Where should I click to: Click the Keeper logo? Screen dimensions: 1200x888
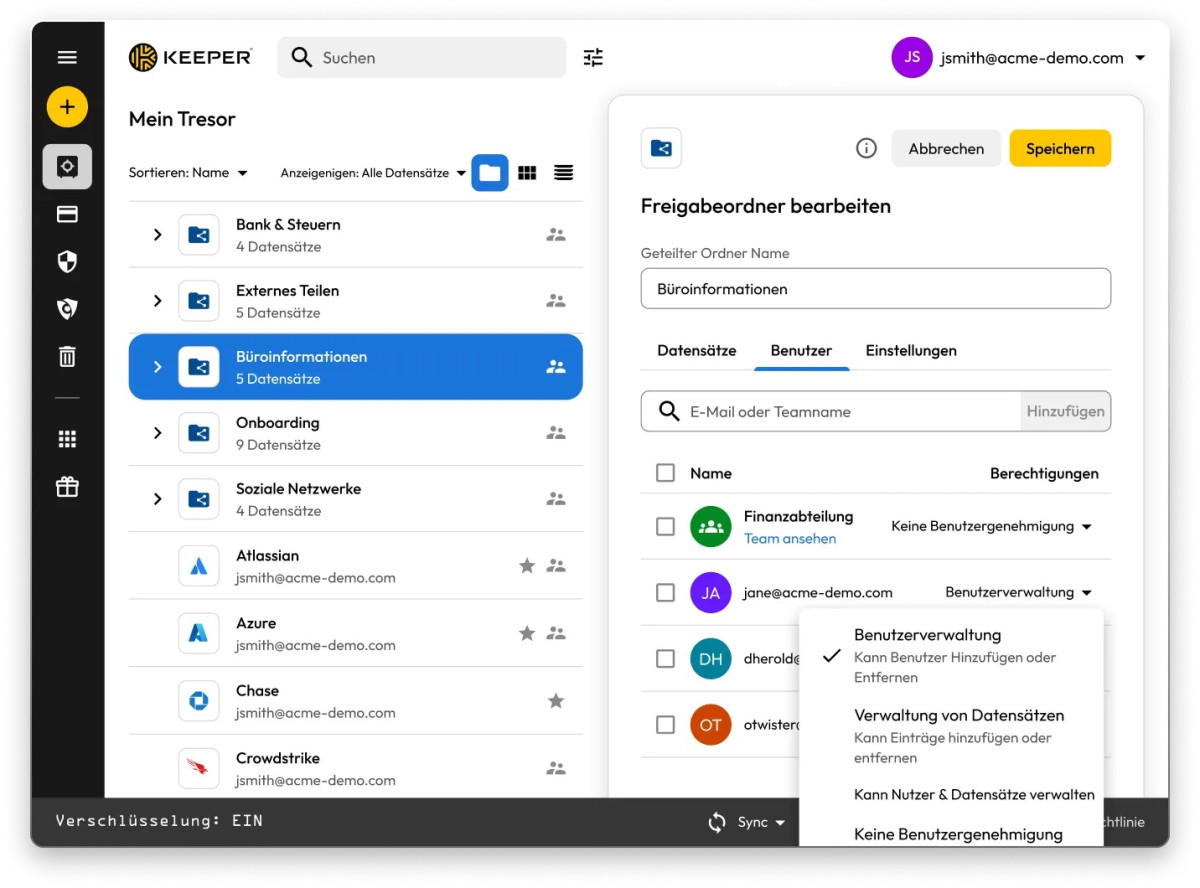coord(190,57)
